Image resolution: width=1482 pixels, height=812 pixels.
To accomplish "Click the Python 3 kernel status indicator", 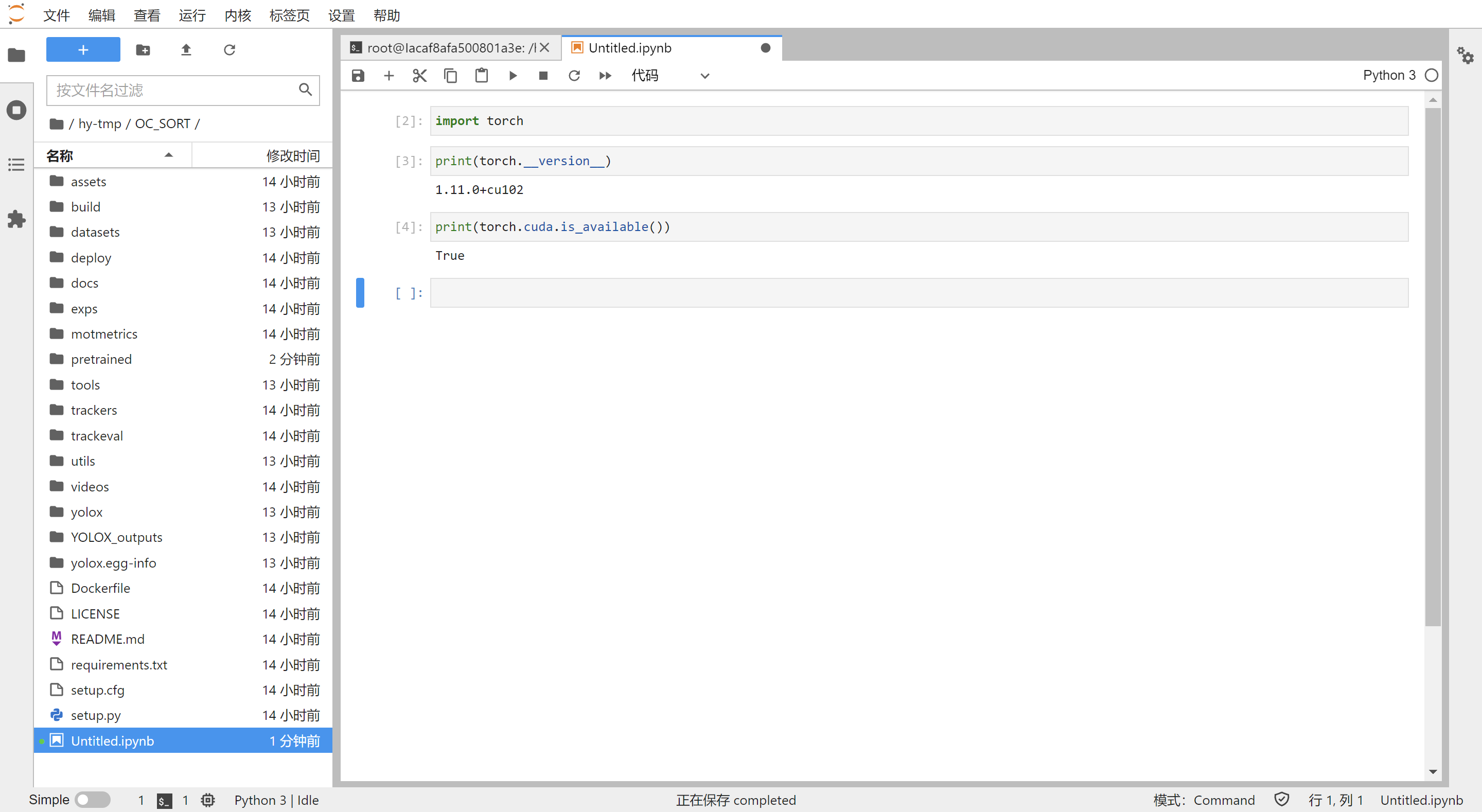I will 1432,75.
